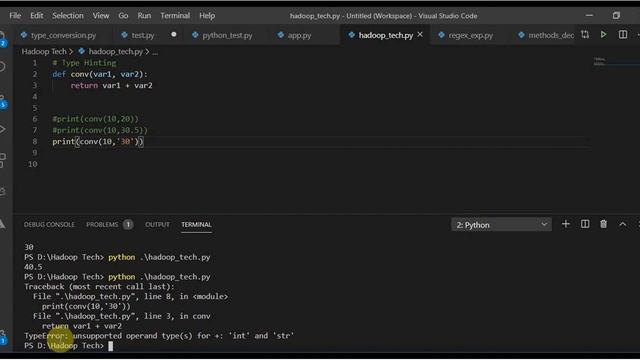Click the breadcrumb ellipsis after hadoop_tech.py
The image size is (640, 360).
click(x=155, y=52)
